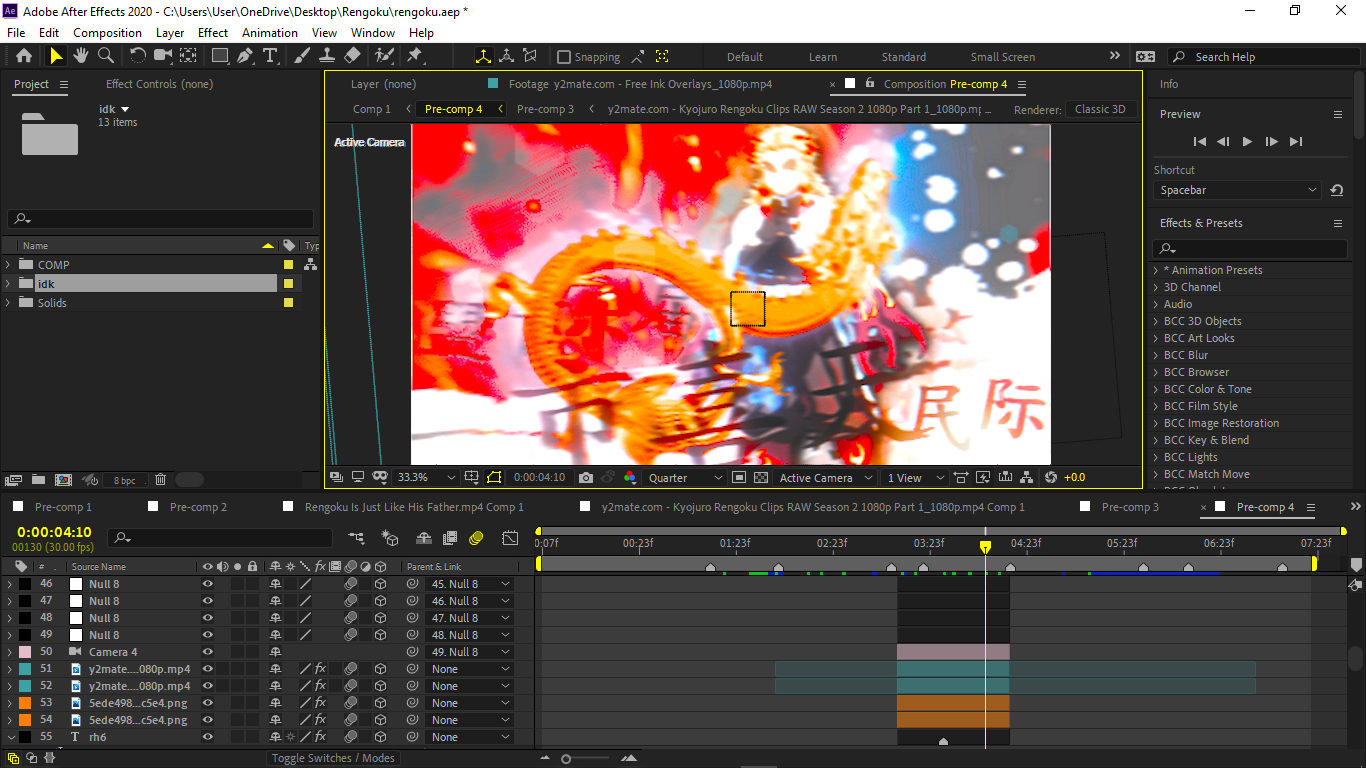This screenshot has height=768, width=1366.
Task: Reset exposure in the viewer footer
Action: (1051, 478)
